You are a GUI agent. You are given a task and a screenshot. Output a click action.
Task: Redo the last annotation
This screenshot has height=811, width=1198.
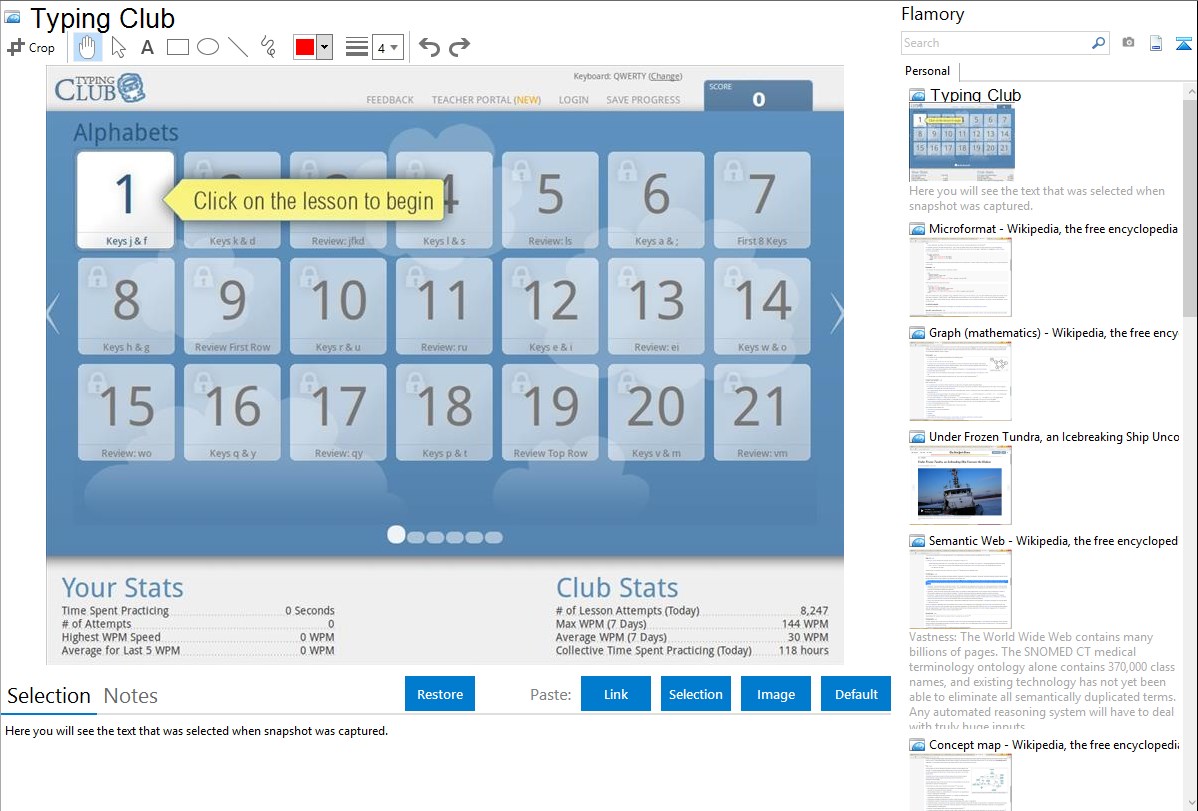[x=459, y=47]
